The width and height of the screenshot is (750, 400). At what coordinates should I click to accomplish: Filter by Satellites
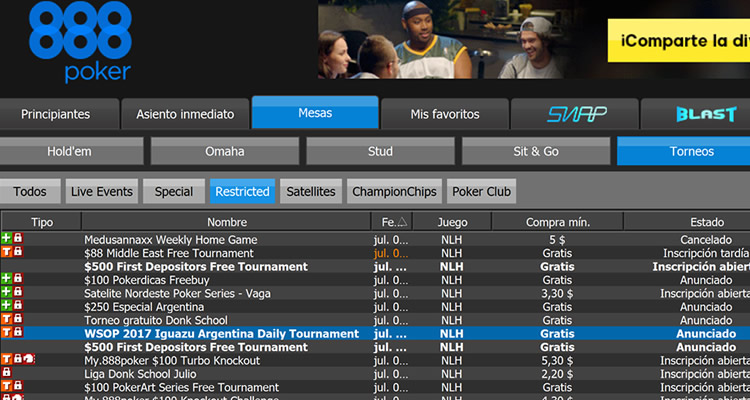[311, 191]
